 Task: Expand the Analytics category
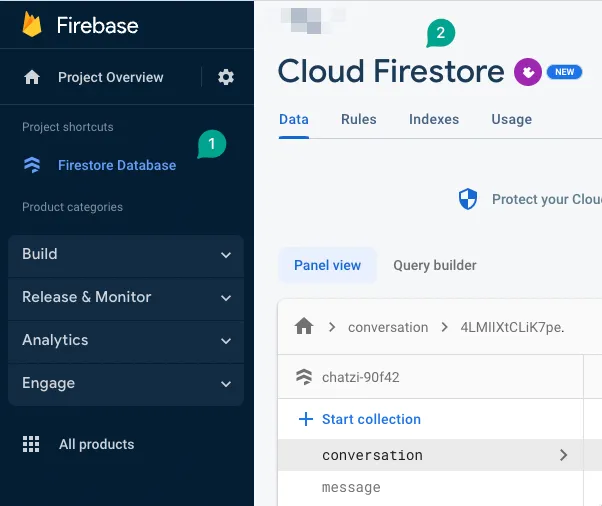[x=126, y=340]
